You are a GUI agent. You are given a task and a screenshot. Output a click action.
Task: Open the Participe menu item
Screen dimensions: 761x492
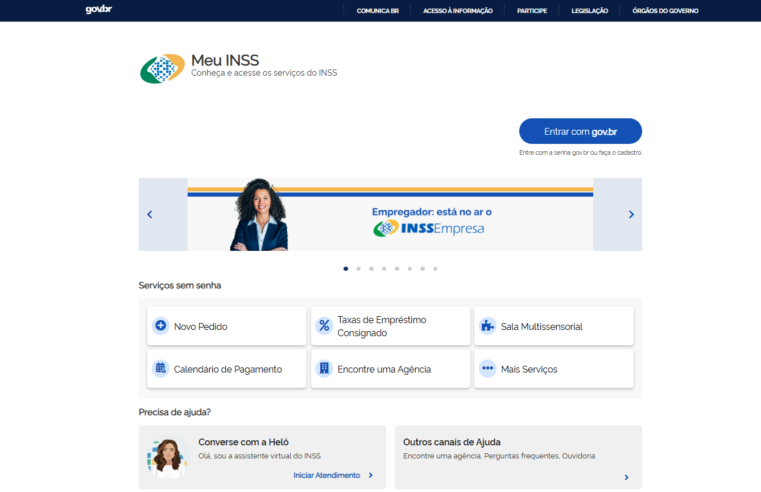point(532,11)
